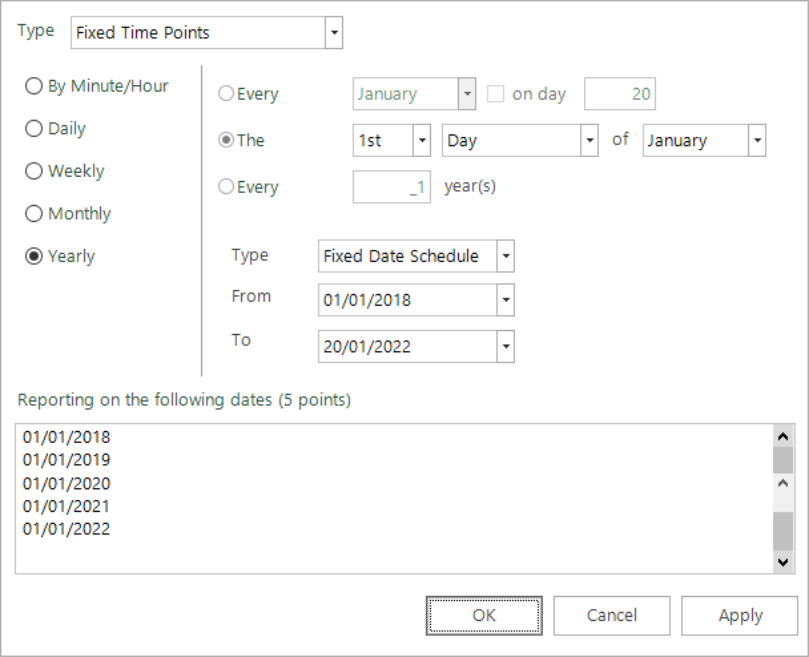Image resolution: width=809 pixels, height=657 pixels.
Task: Open the Fixed Time Points type dropdown
Action: (334, 33)
